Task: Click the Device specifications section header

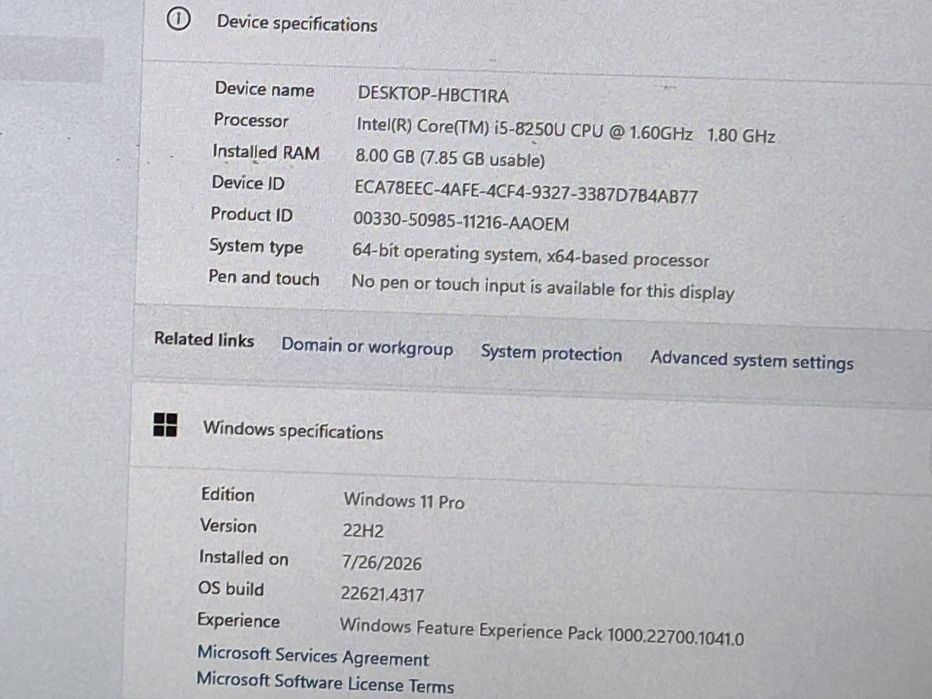Action: tap(297, 24)
